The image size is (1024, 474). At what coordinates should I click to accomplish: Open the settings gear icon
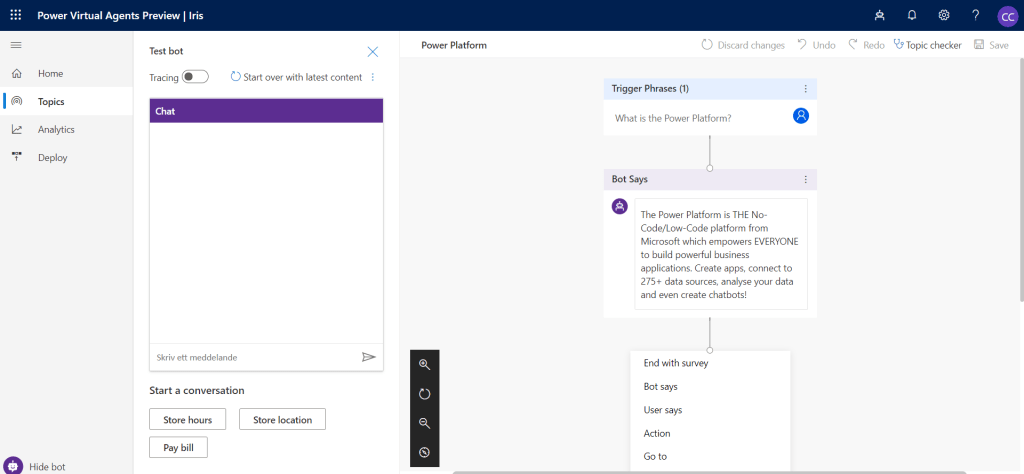(x=943, y=15)
